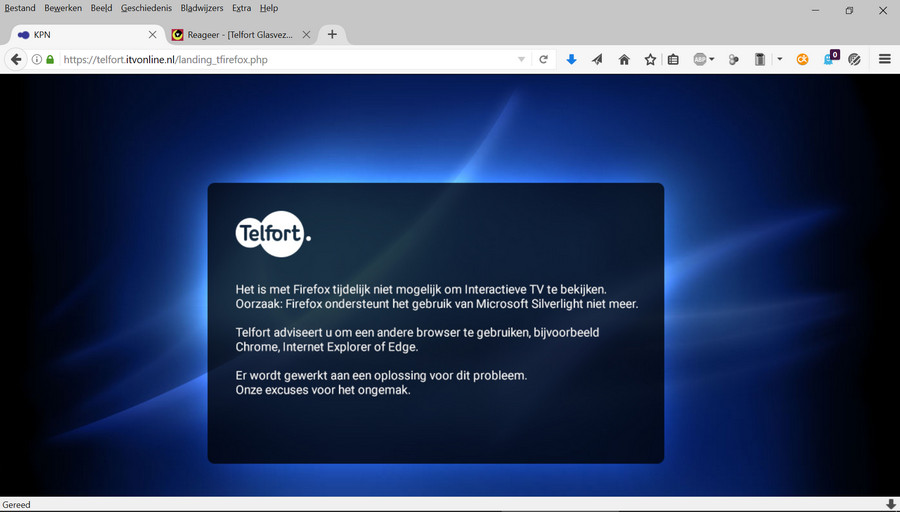The image size is (900, 512).
Task: Open a new tab with plus button
Action: coord(332,34)
